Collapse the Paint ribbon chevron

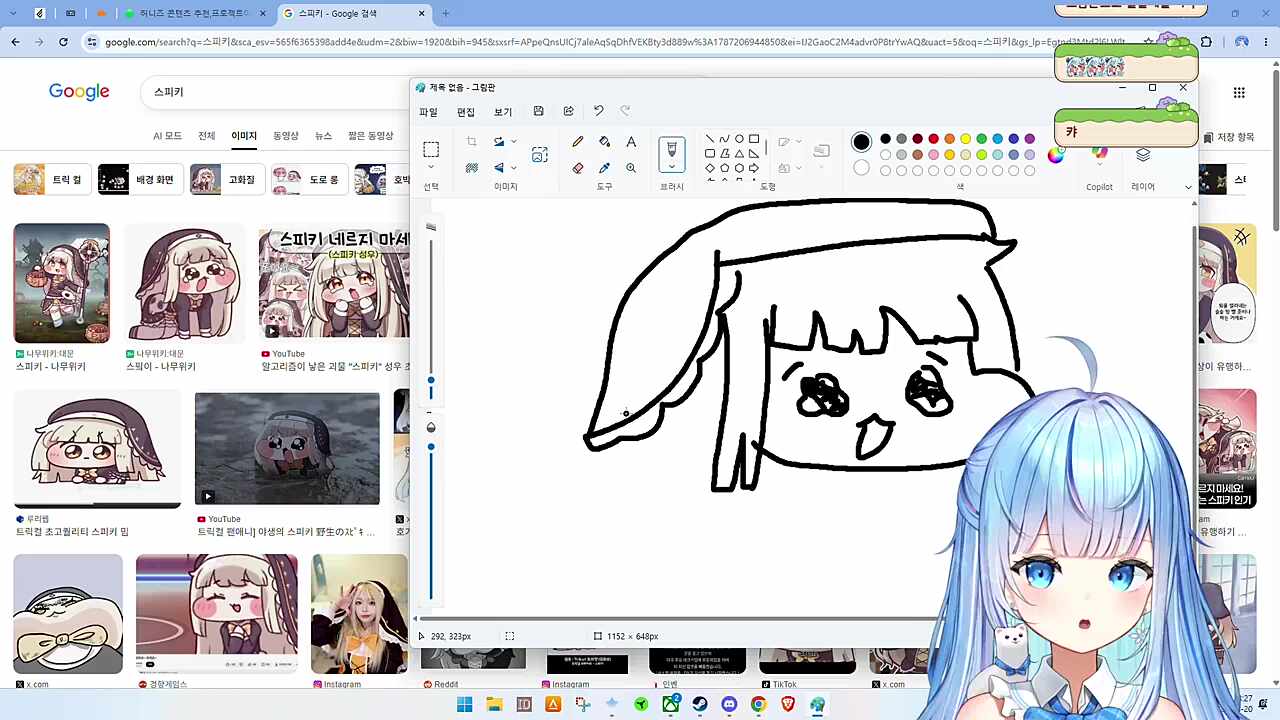pos(1188,187)
